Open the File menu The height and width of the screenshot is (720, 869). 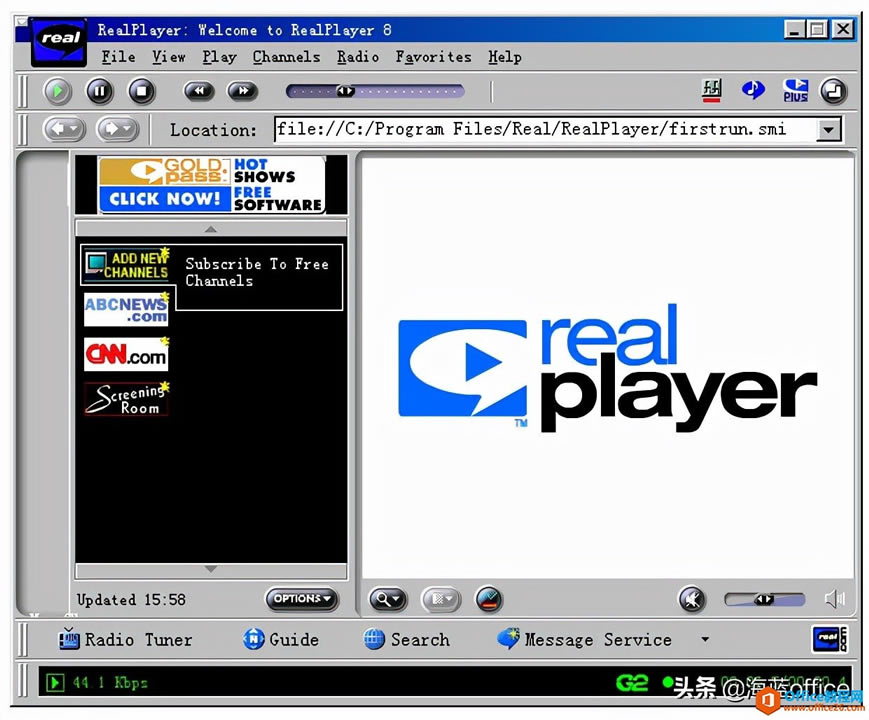coord(118,57)
